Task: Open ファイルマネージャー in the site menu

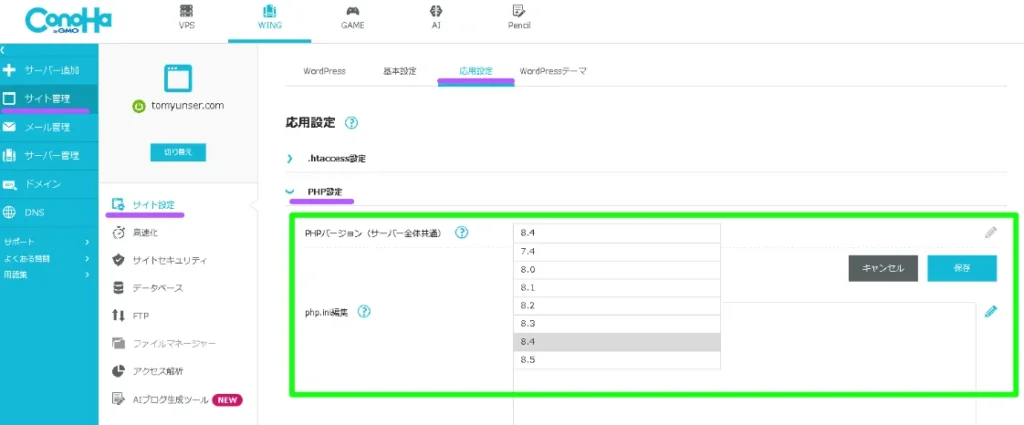Action: 163,343
